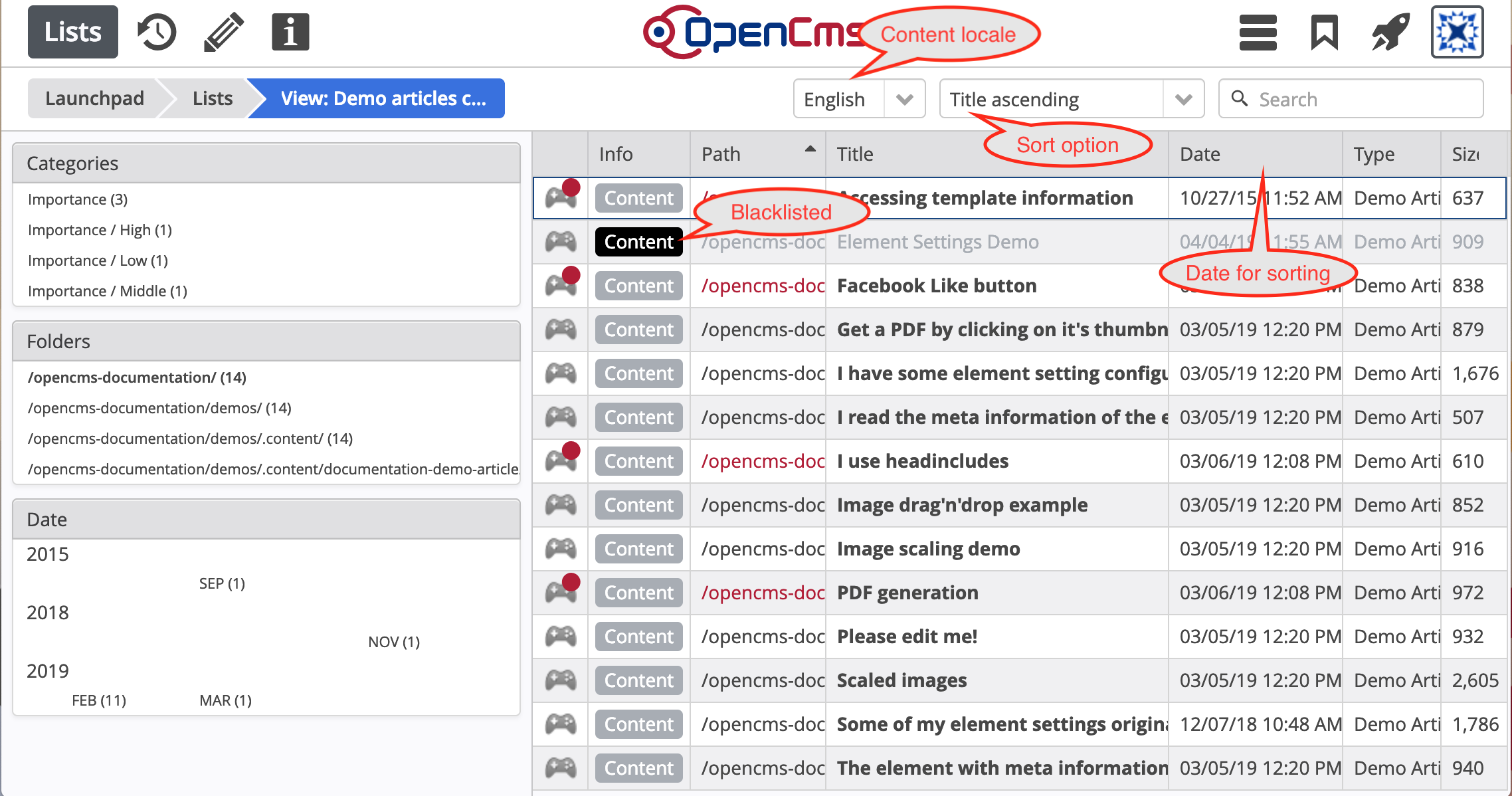
Task: Open the rocket Launchpad icon
Action: coord(1390,32)
